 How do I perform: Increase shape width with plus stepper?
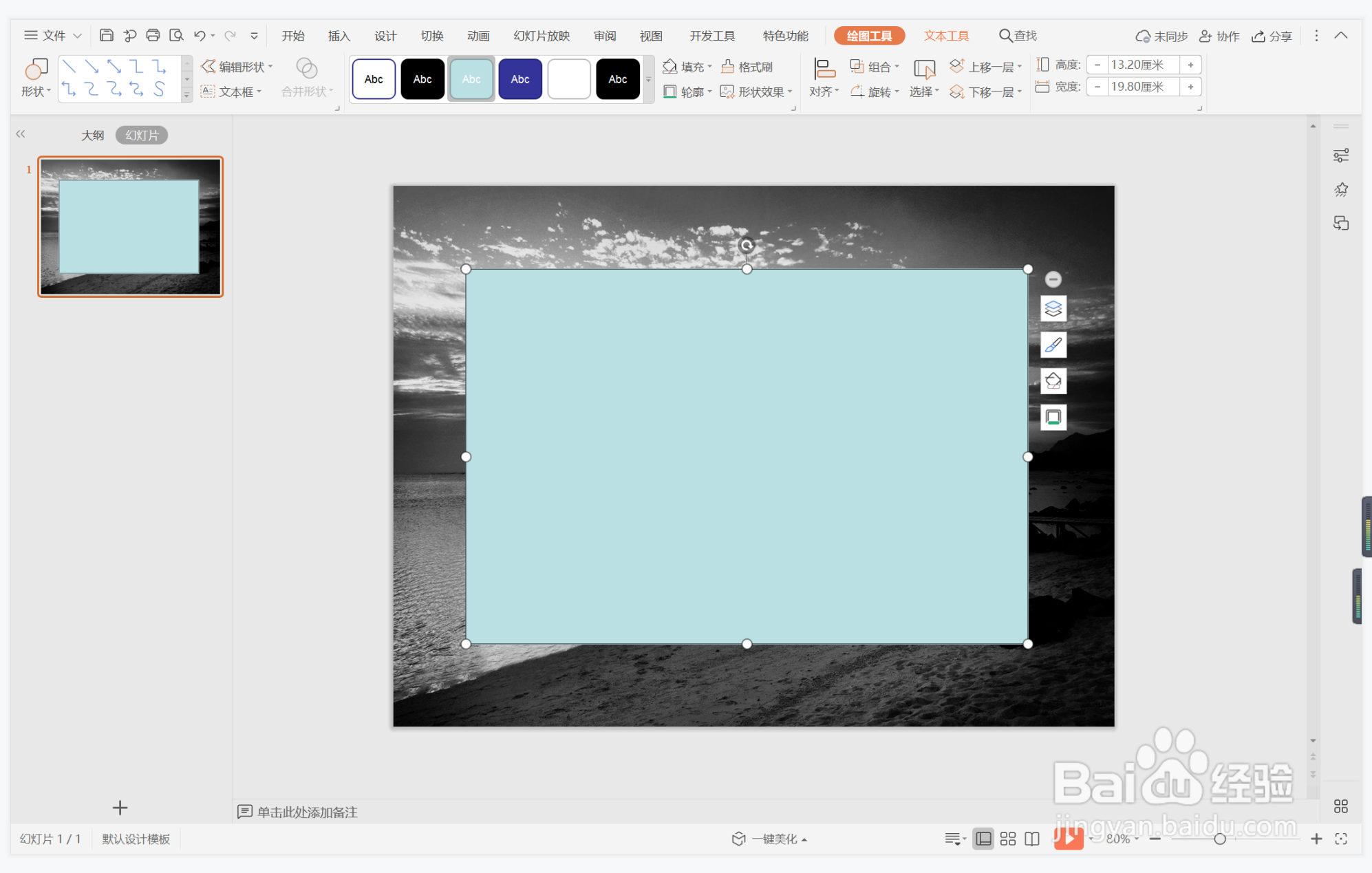tap(1190, 87)
